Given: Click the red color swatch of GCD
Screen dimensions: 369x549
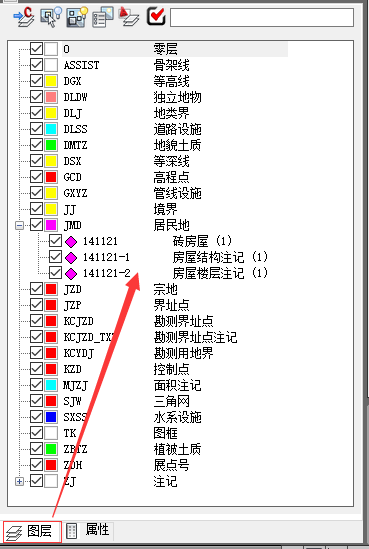Looking at the screenshot, I should coord(51,177).
